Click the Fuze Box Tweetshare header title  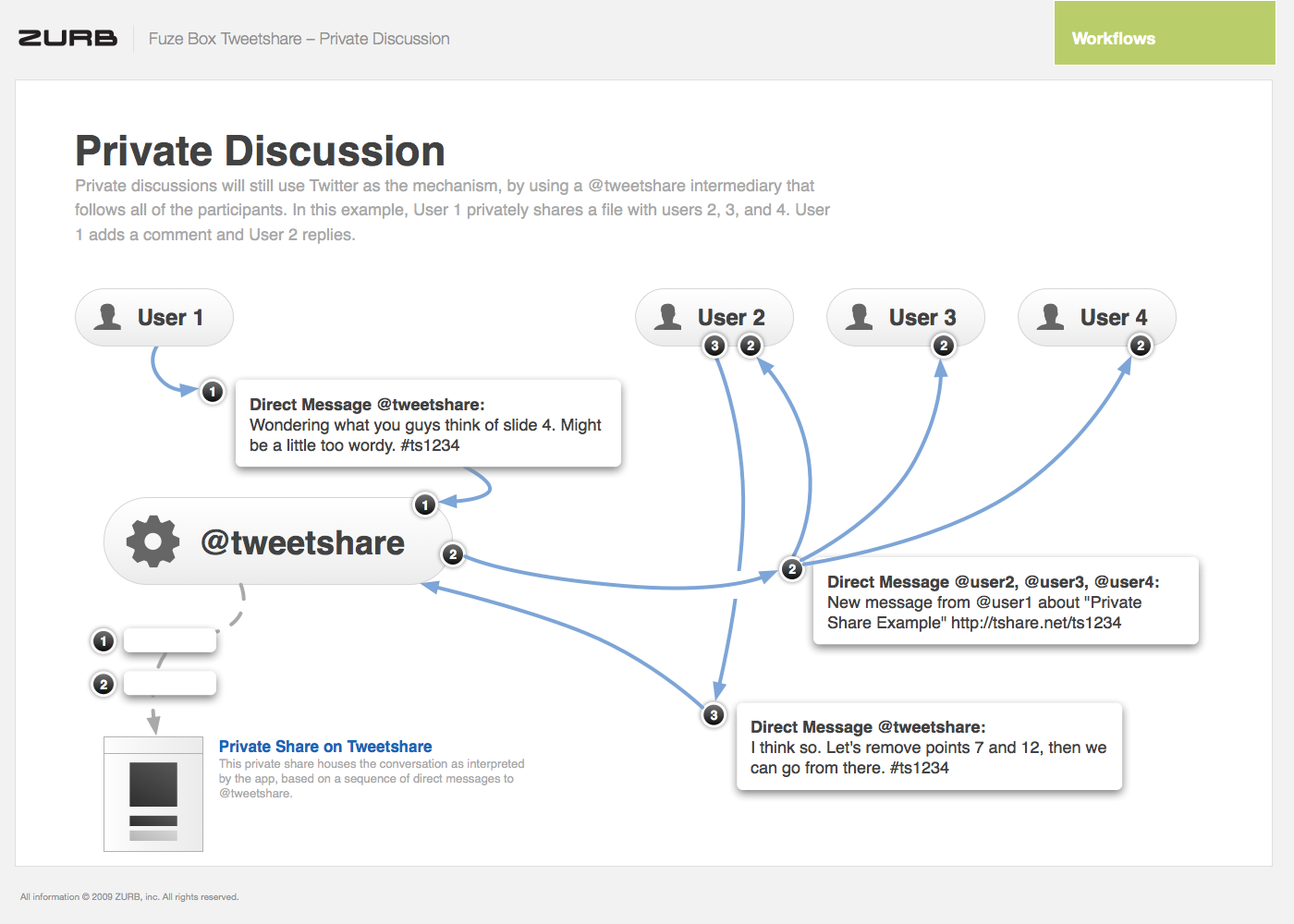point(299,39)
